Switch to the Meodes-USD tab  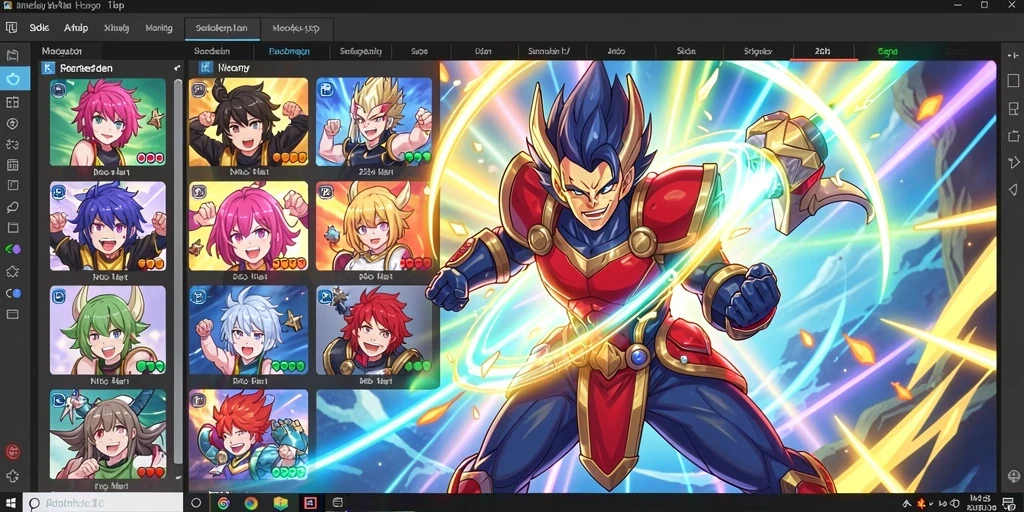click(298, 29)
